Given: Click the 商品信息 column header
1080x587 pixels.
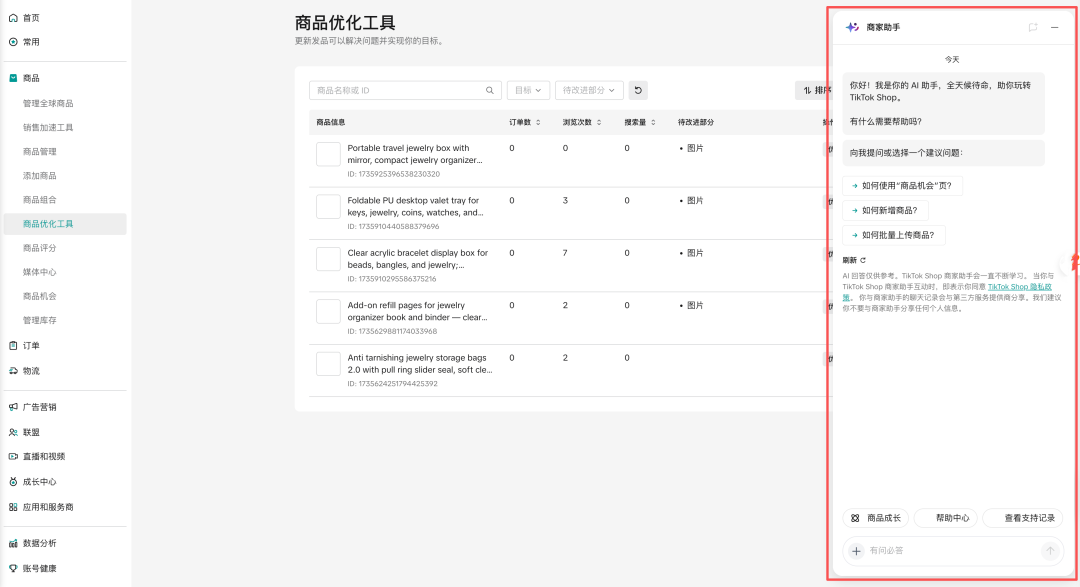Looking at the screenshot, I should click(331, 122).
